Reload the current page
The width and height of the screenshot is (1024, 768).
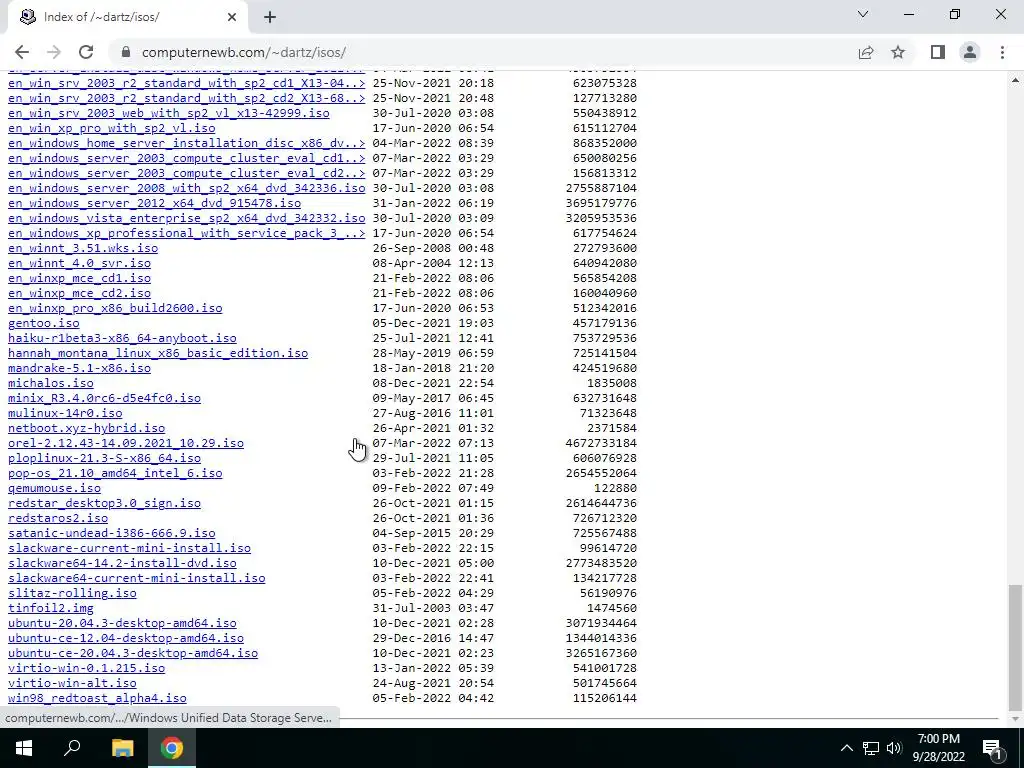click(86, 52)
